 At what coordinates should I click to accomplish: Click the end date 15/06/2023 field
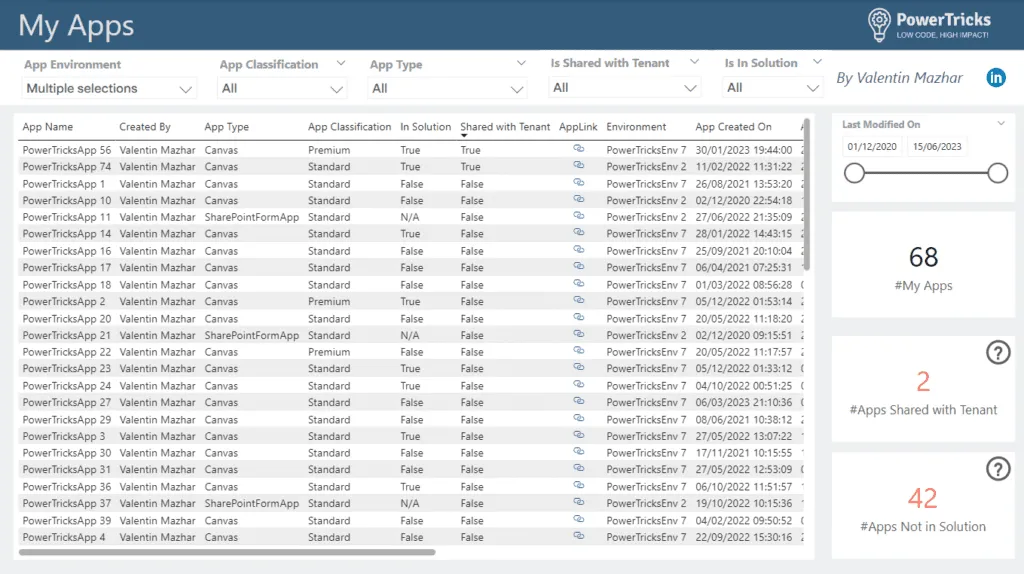(937, 146)
